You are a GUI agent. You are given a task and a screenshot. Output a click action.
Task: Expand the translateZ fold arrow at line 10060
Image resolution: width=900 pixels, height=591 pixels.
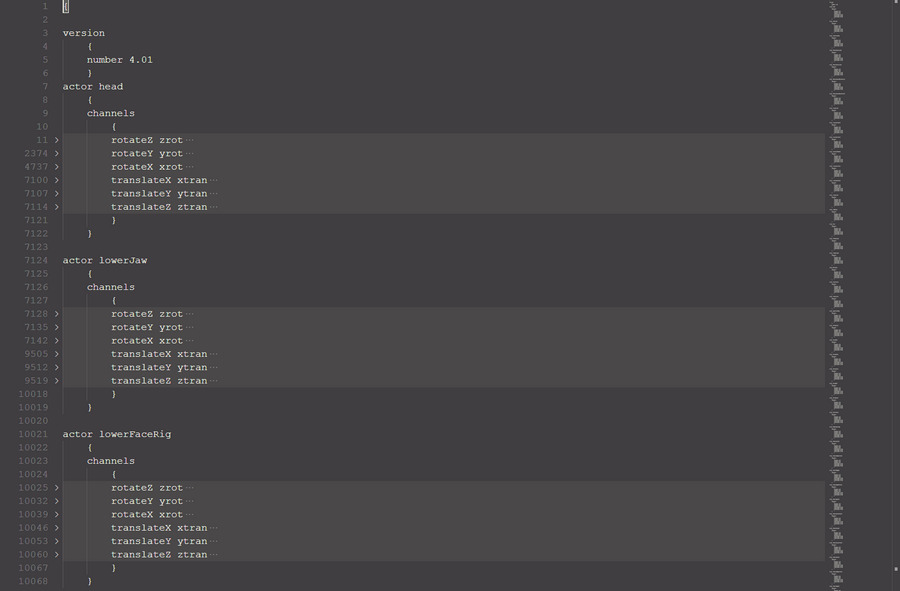57,554
